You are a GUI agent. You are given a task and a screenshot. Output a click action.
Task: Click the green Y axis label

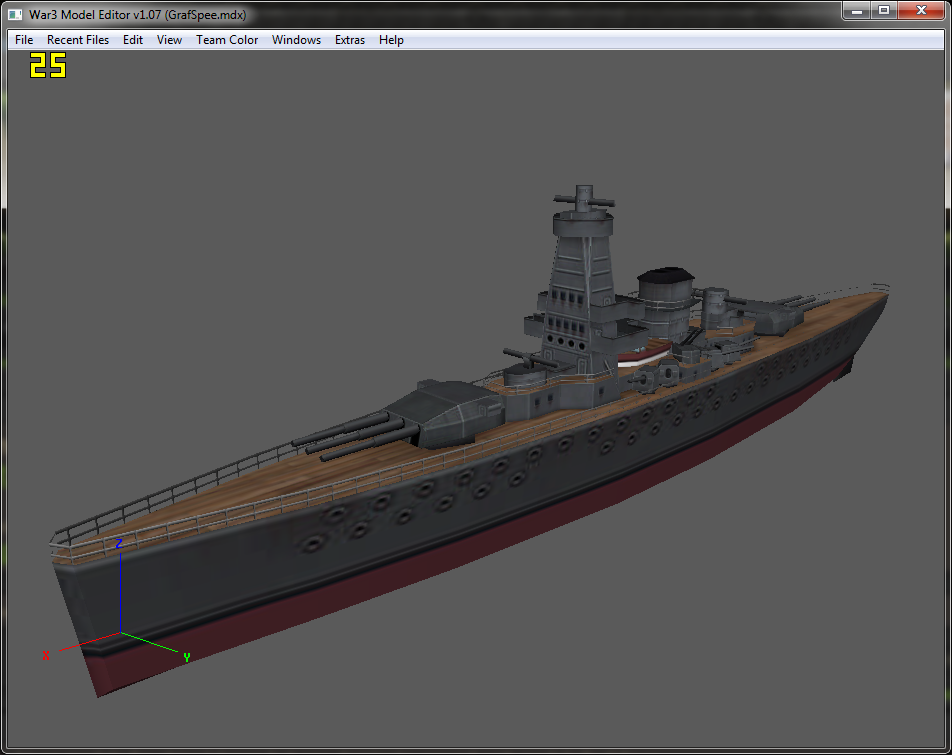(186, 657)
